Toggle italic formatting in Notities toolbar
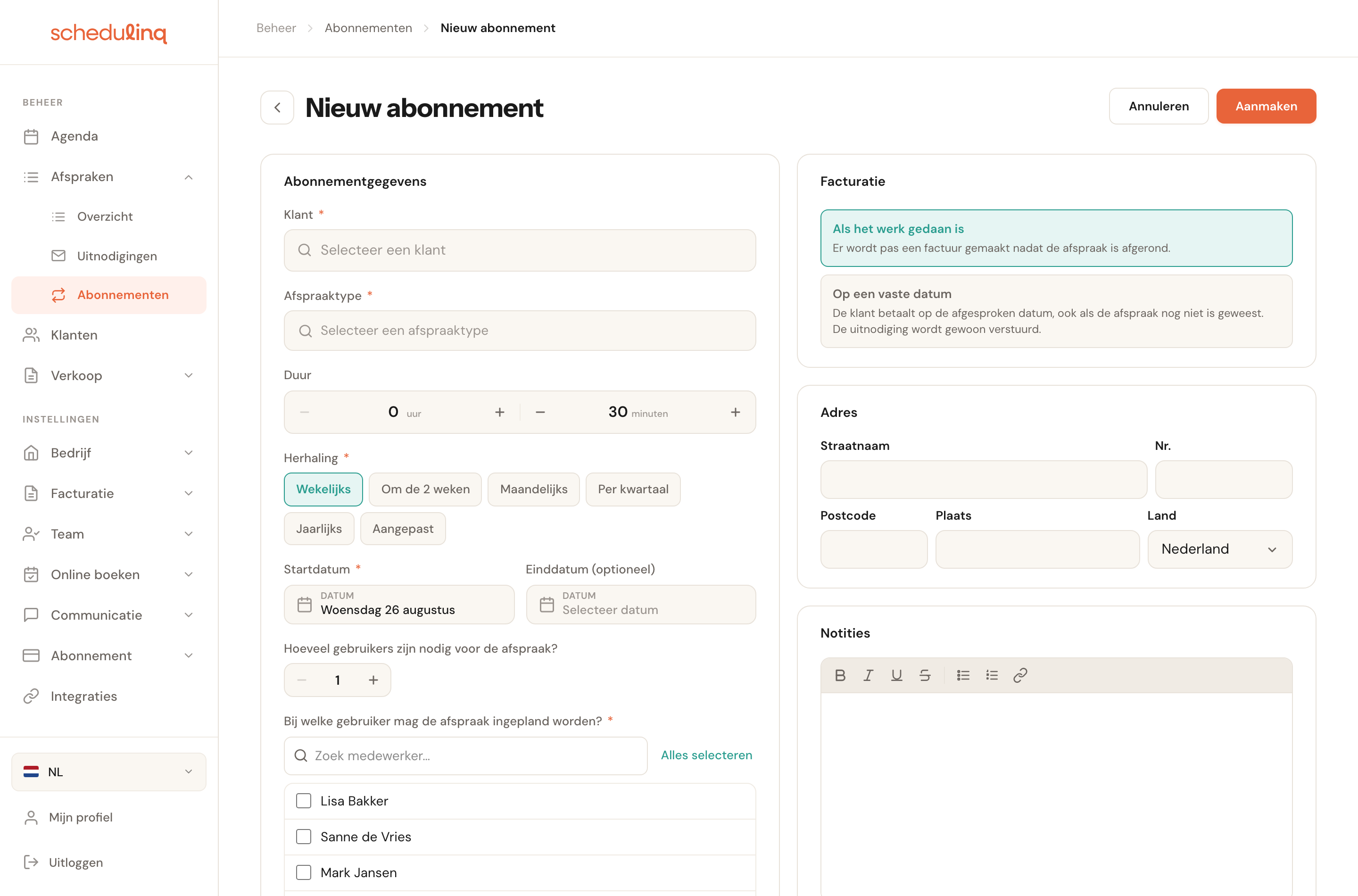Screen dimensions: 1358x896 point(868,675)
